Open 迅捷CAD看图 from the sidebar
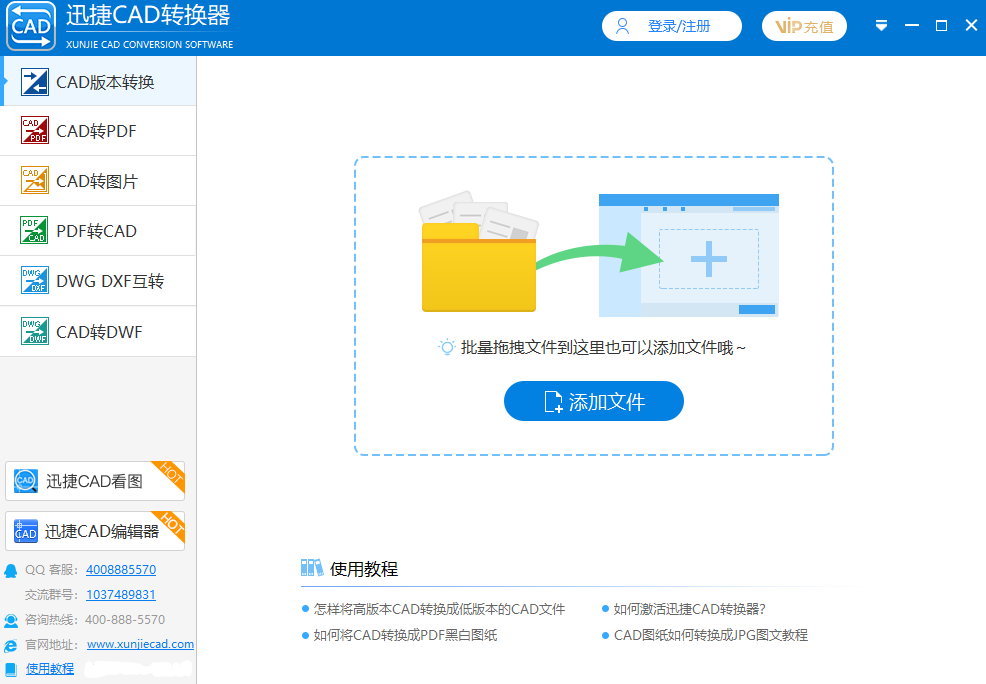Image resolution: width=986 pixels, height=684 pixels. pyautogui.click(x=95, y=480)
